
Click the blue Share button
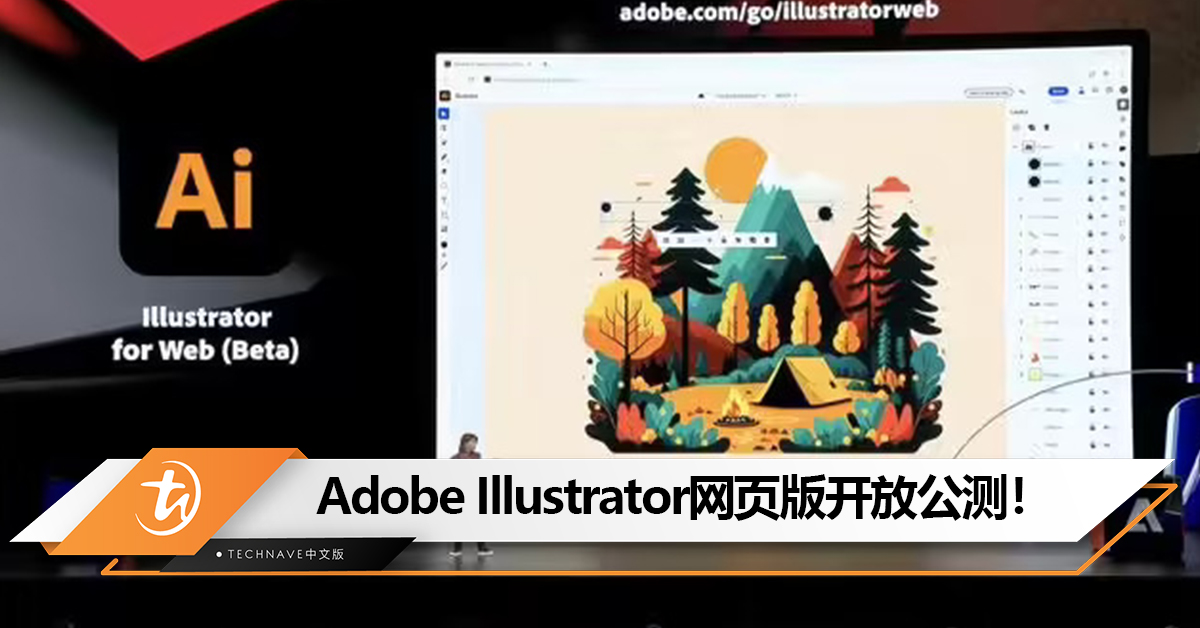[1058, 91]
